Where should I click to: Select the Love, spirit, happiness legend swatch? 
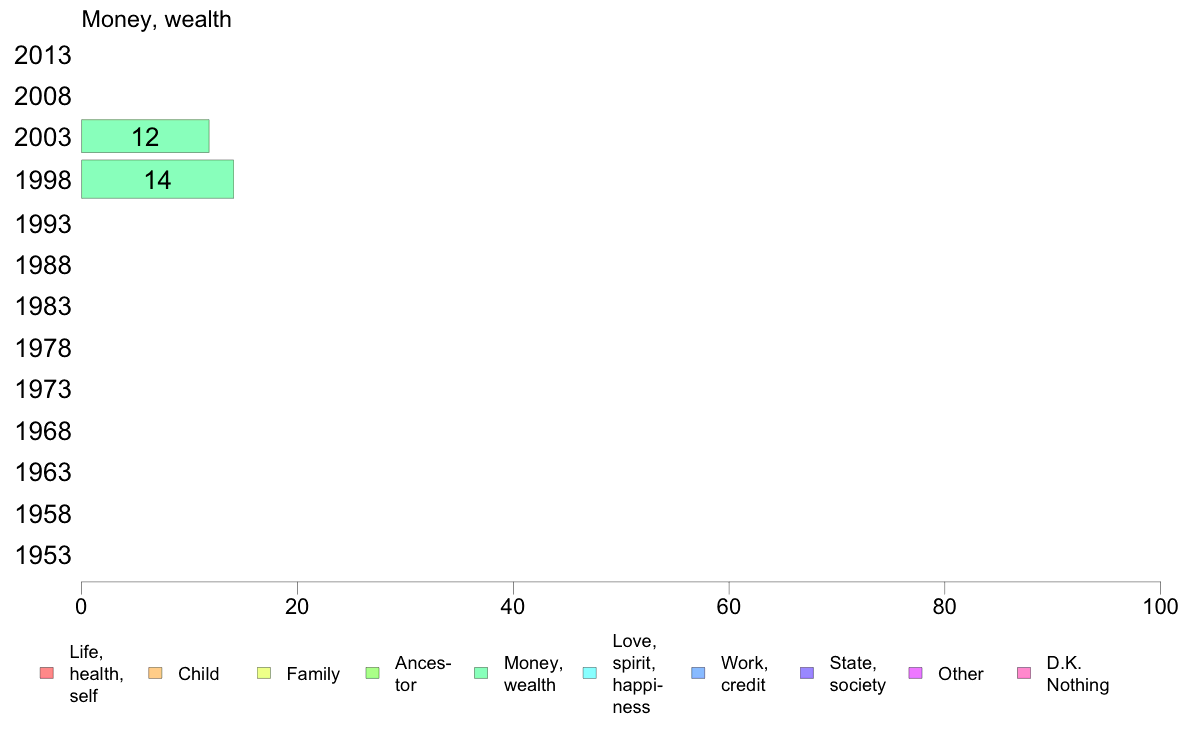[589, 673]
